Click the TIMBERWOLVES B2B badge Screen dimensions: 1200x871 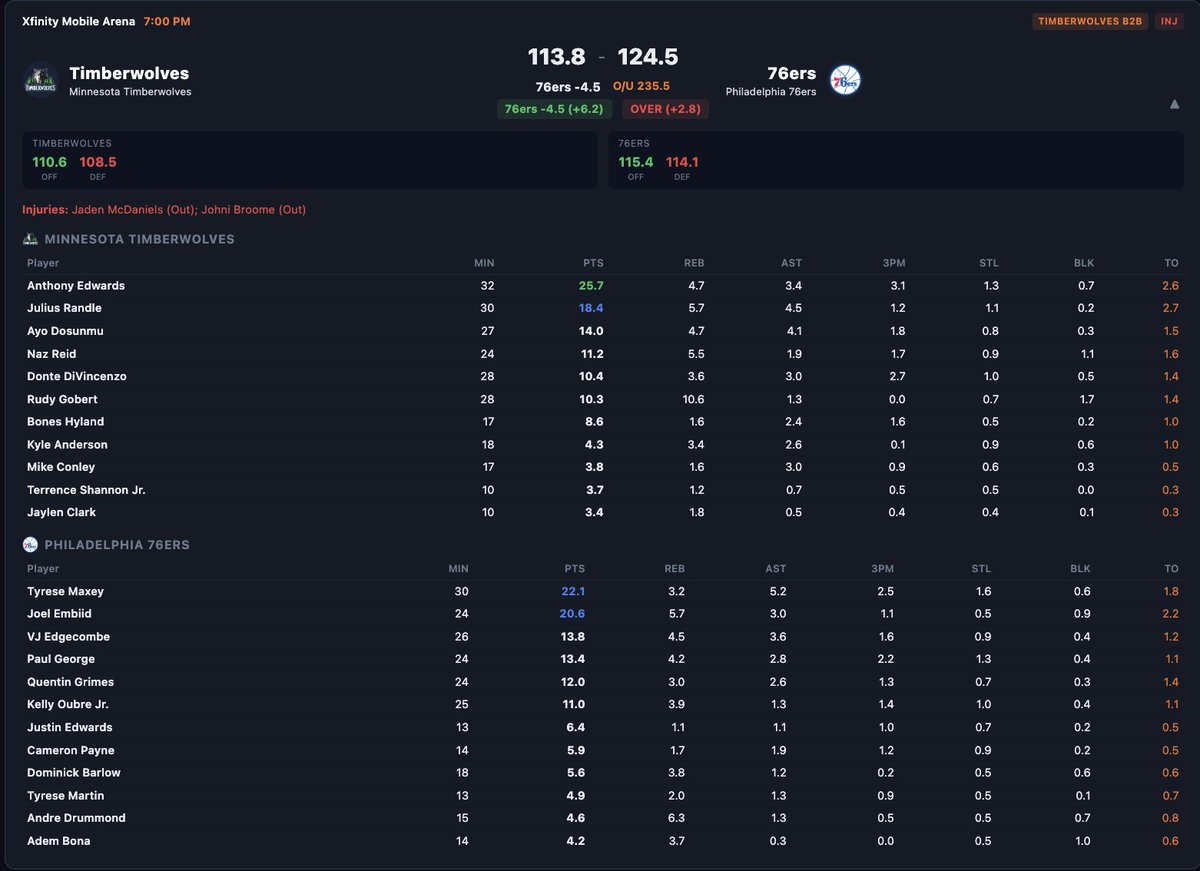[x=1090, y=21]
